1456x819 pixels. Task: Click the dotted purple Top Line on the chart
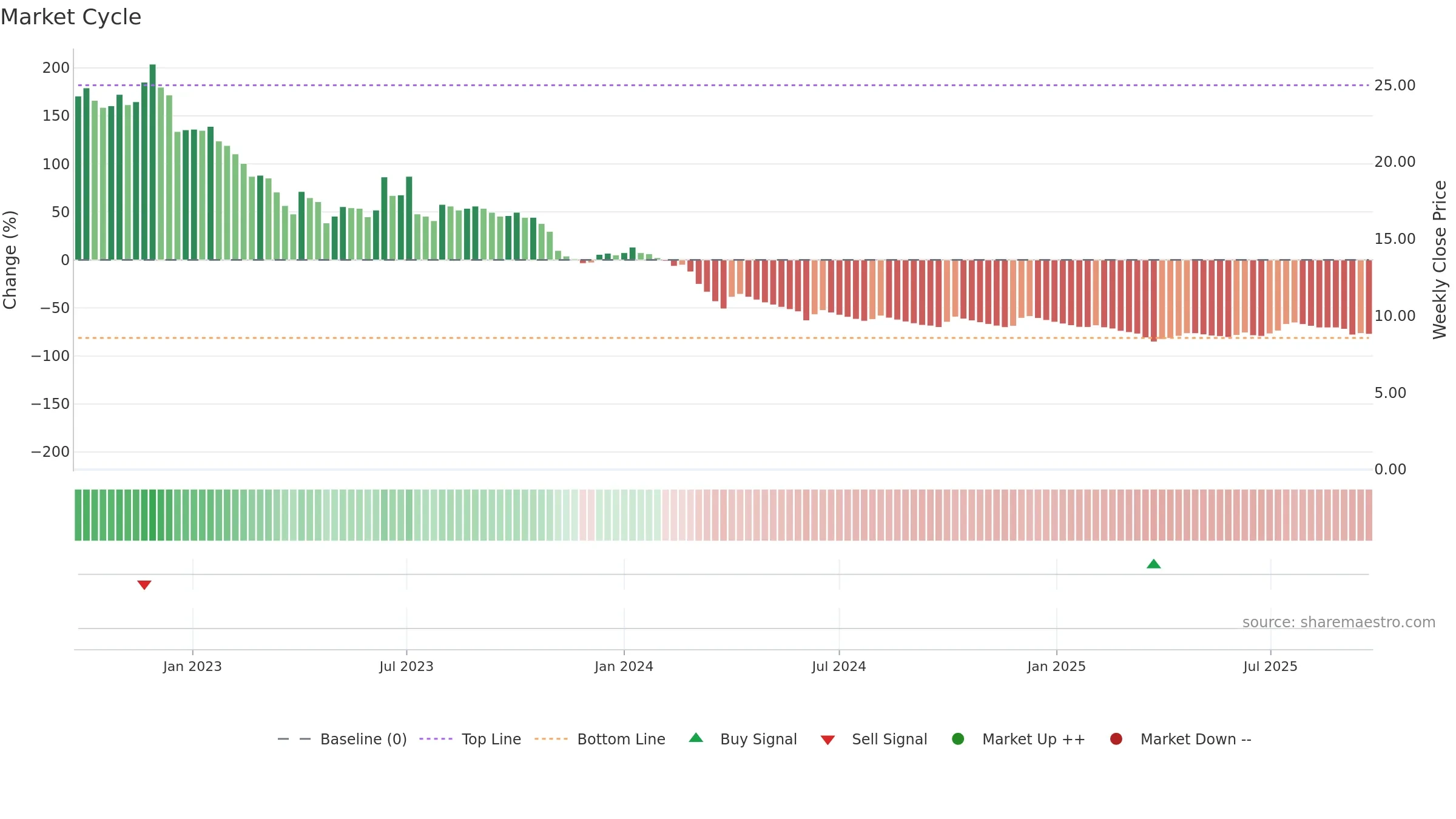[x=723, y=86]
